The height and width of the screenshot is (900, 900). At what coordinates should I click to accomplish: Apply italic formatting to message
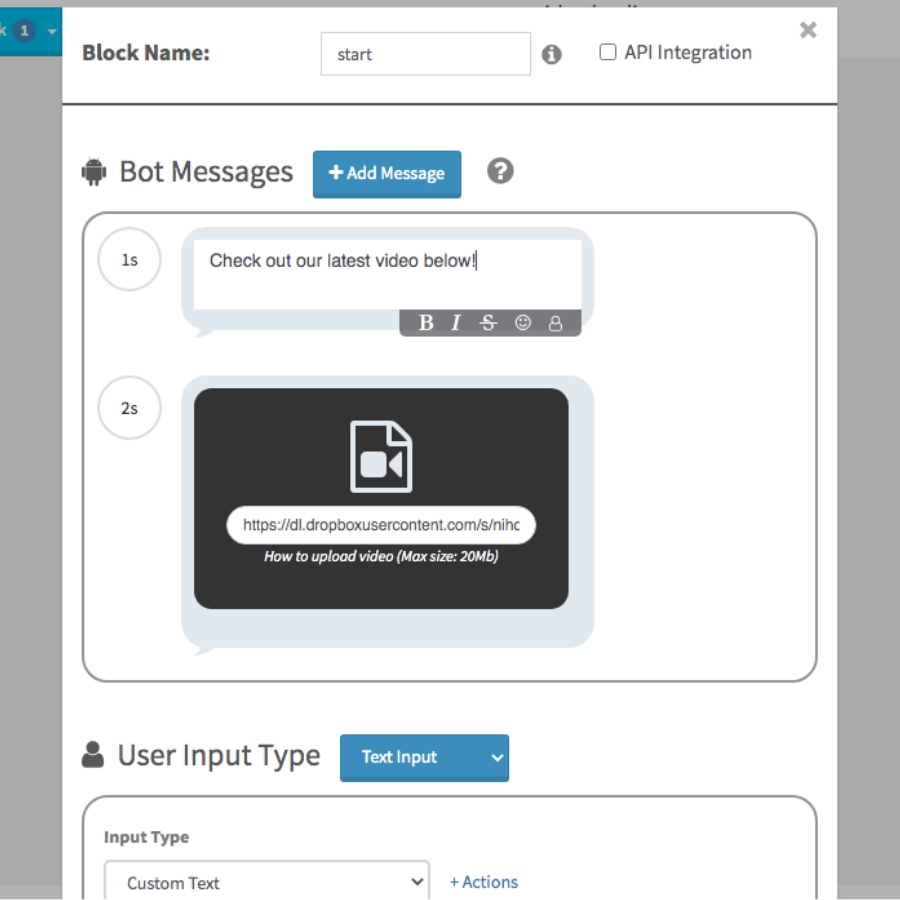pos(456,323)
